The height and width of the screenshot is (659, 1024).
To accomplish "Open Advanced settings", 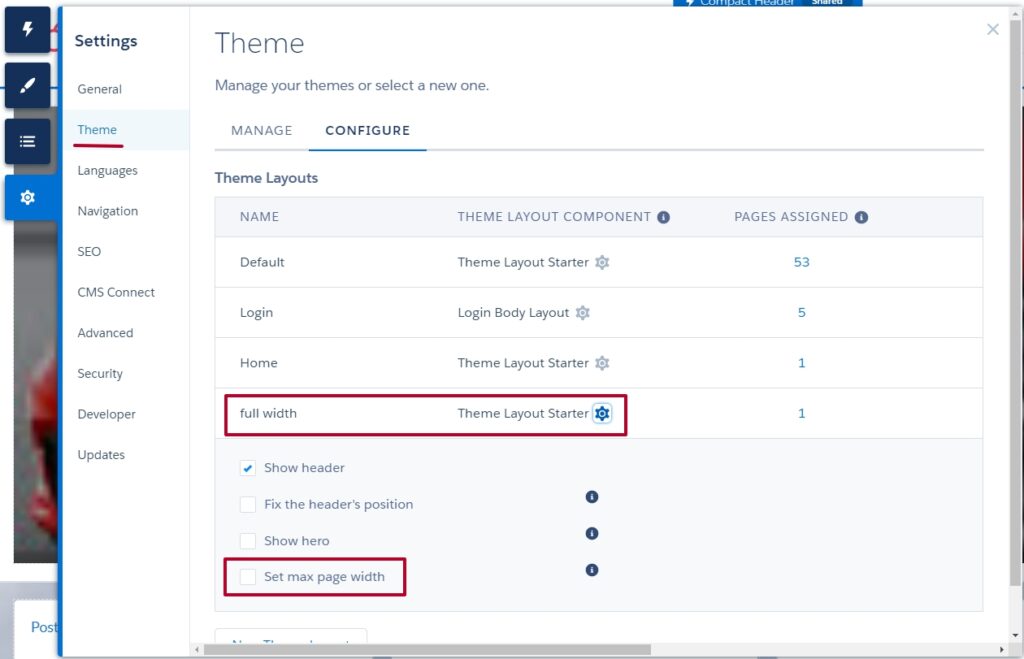I will click(x=105, y=333).
